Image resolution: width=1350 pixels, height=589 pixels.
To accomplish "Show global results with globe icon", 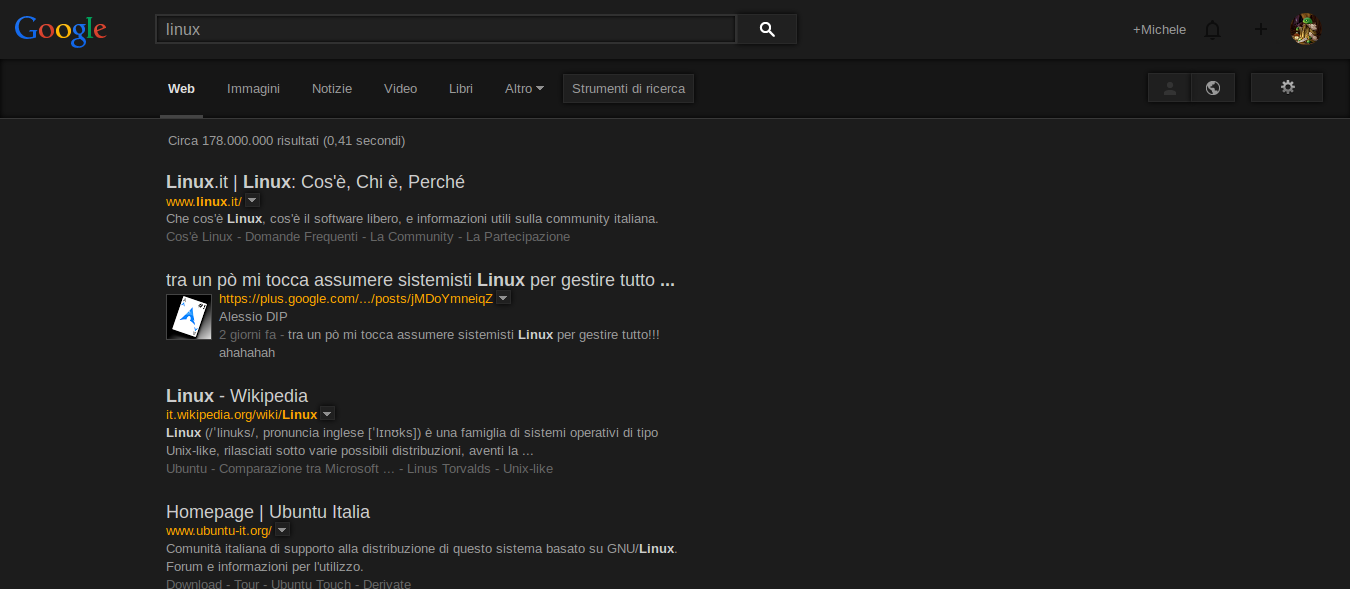I will pyautogui.click(x=1213, y=88).
